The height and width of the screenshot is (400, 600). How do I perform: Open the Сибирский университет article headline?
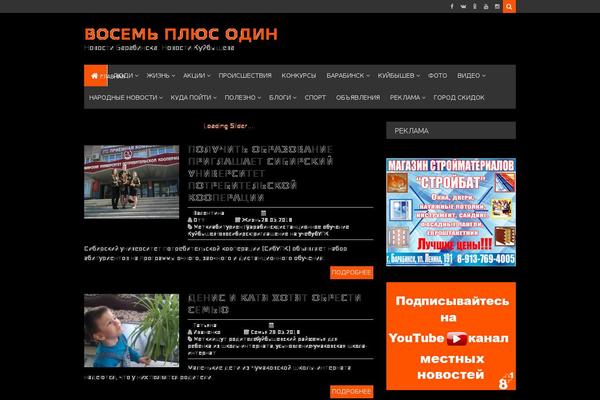point(260,173)
